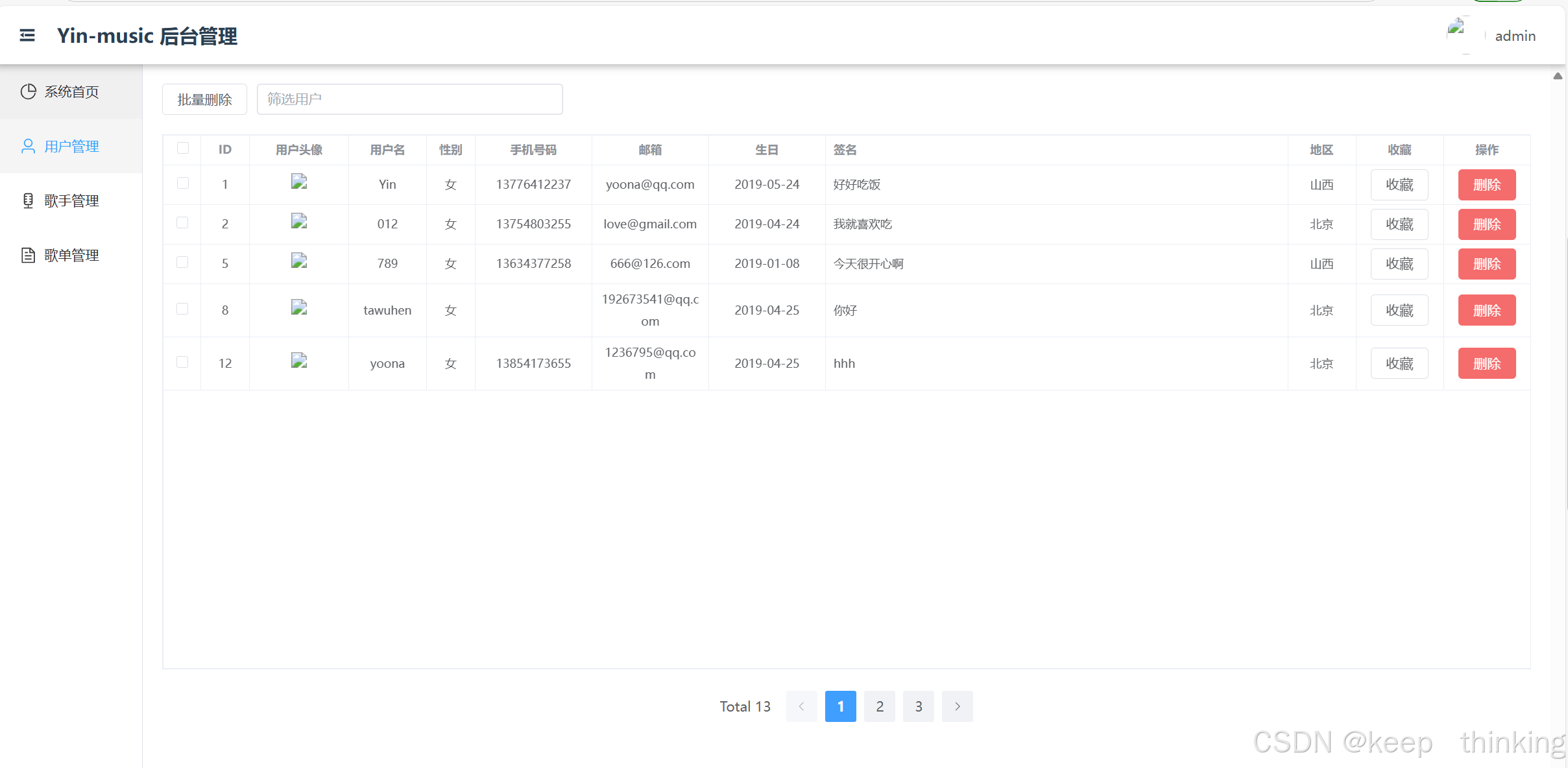The height and width of the screenshot is (768, 1568).
Task: Select checkbox for user yoona row
Action: click(x=183, y=362)
